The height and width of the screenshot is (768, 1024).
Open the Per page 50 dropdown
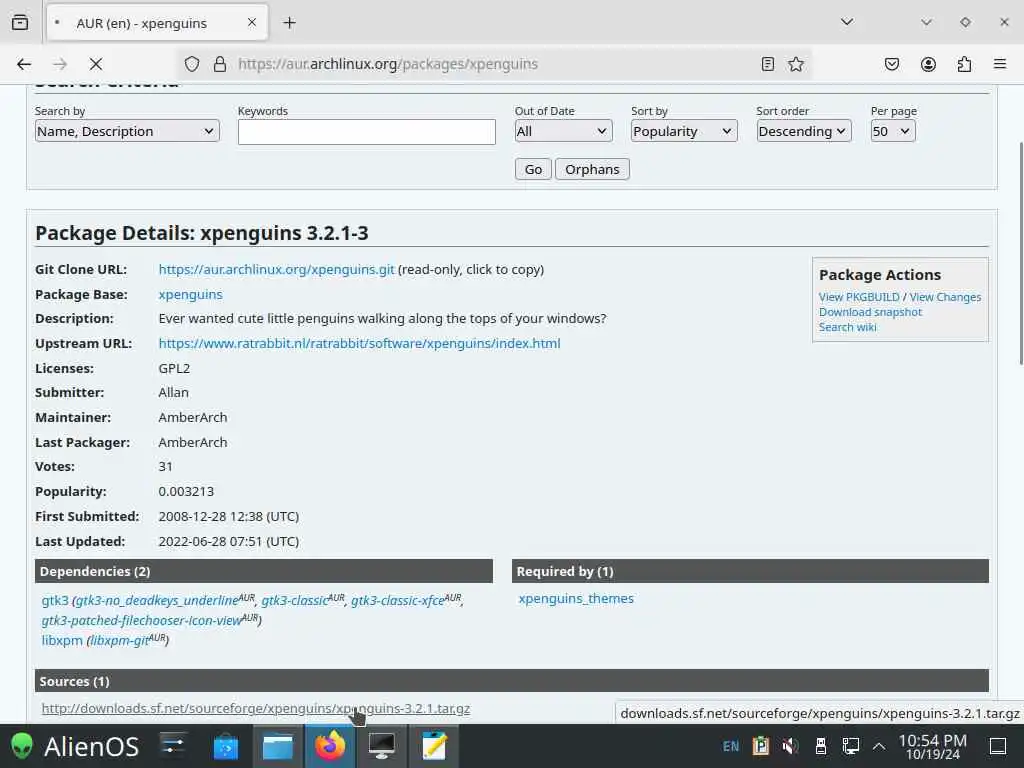coord(893,131)
